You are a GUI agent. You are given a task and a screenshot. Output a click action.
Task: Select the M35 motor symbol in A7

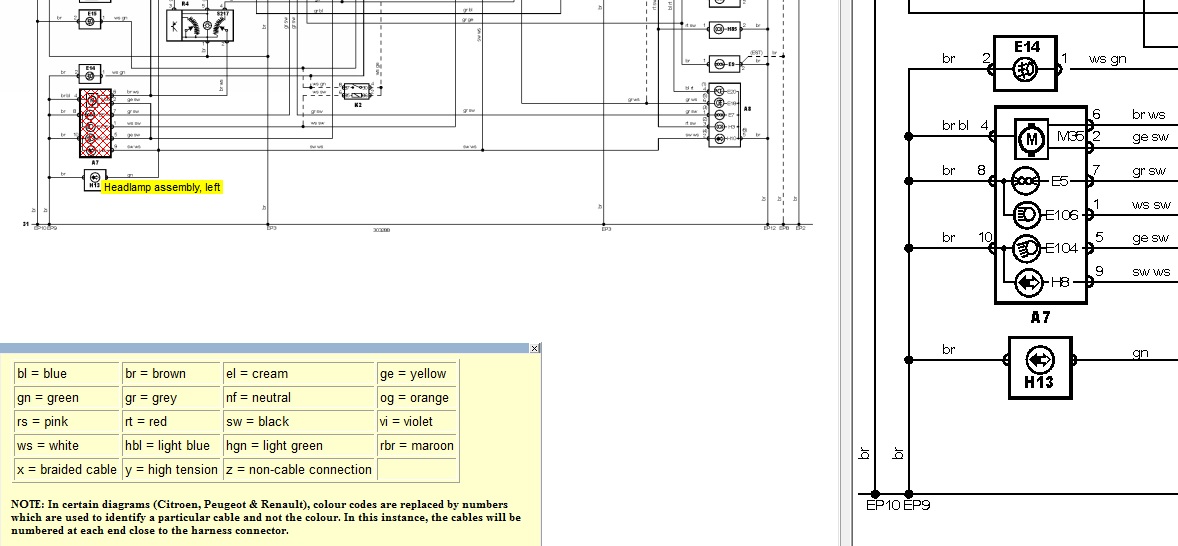click(1030, 139)
